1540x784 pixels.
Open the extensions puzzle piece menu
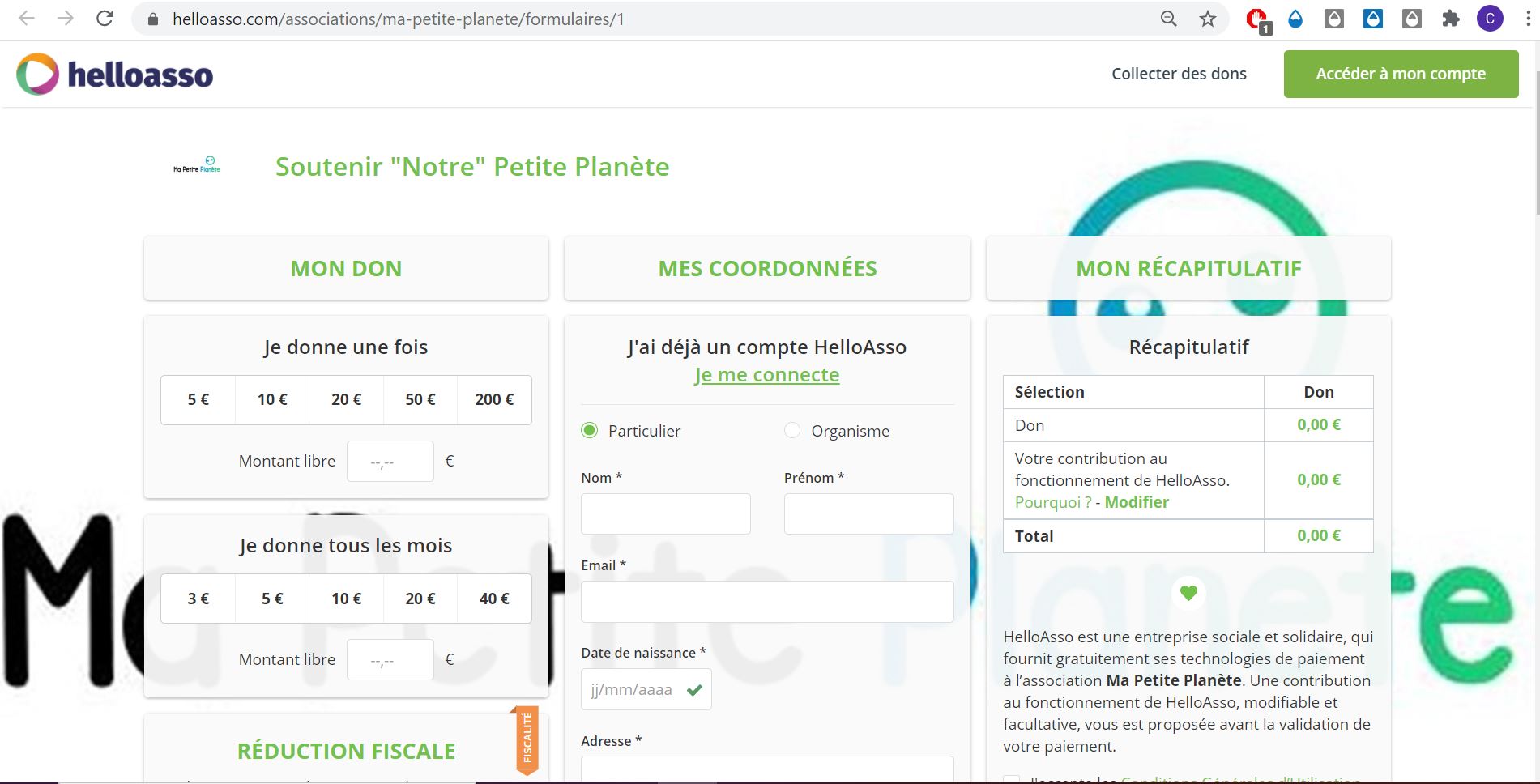(1451, 19)
